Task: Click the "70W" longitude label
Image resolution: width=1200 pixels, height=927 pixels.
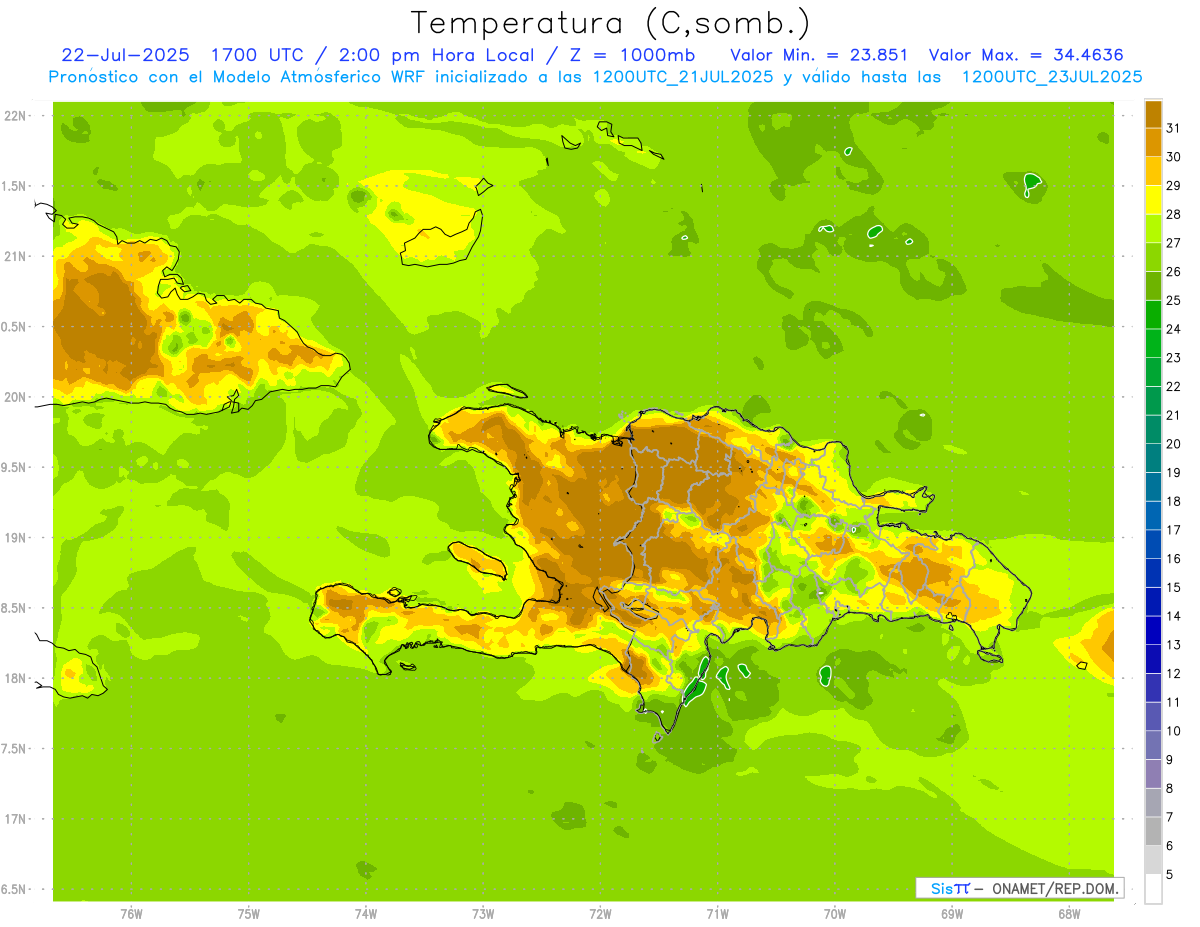Action: pyautogui.click(x=835, y=914)
